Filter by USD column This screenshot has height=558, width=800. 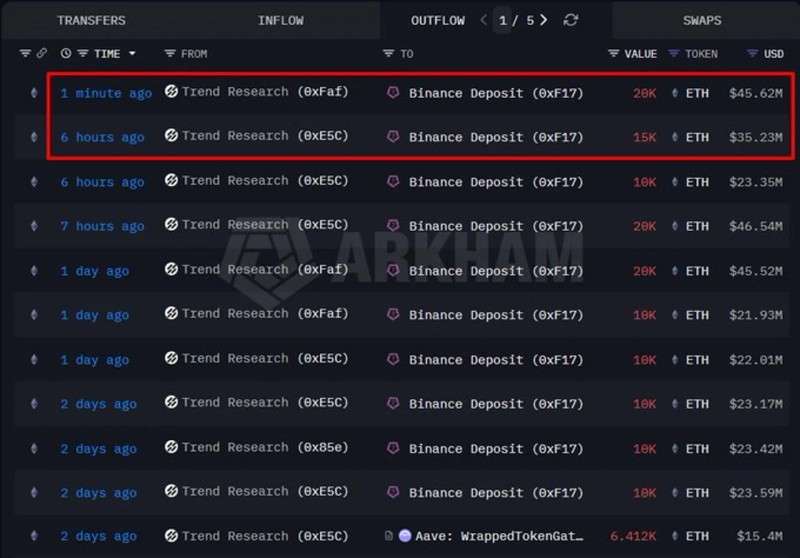click(x=752, y=54)
